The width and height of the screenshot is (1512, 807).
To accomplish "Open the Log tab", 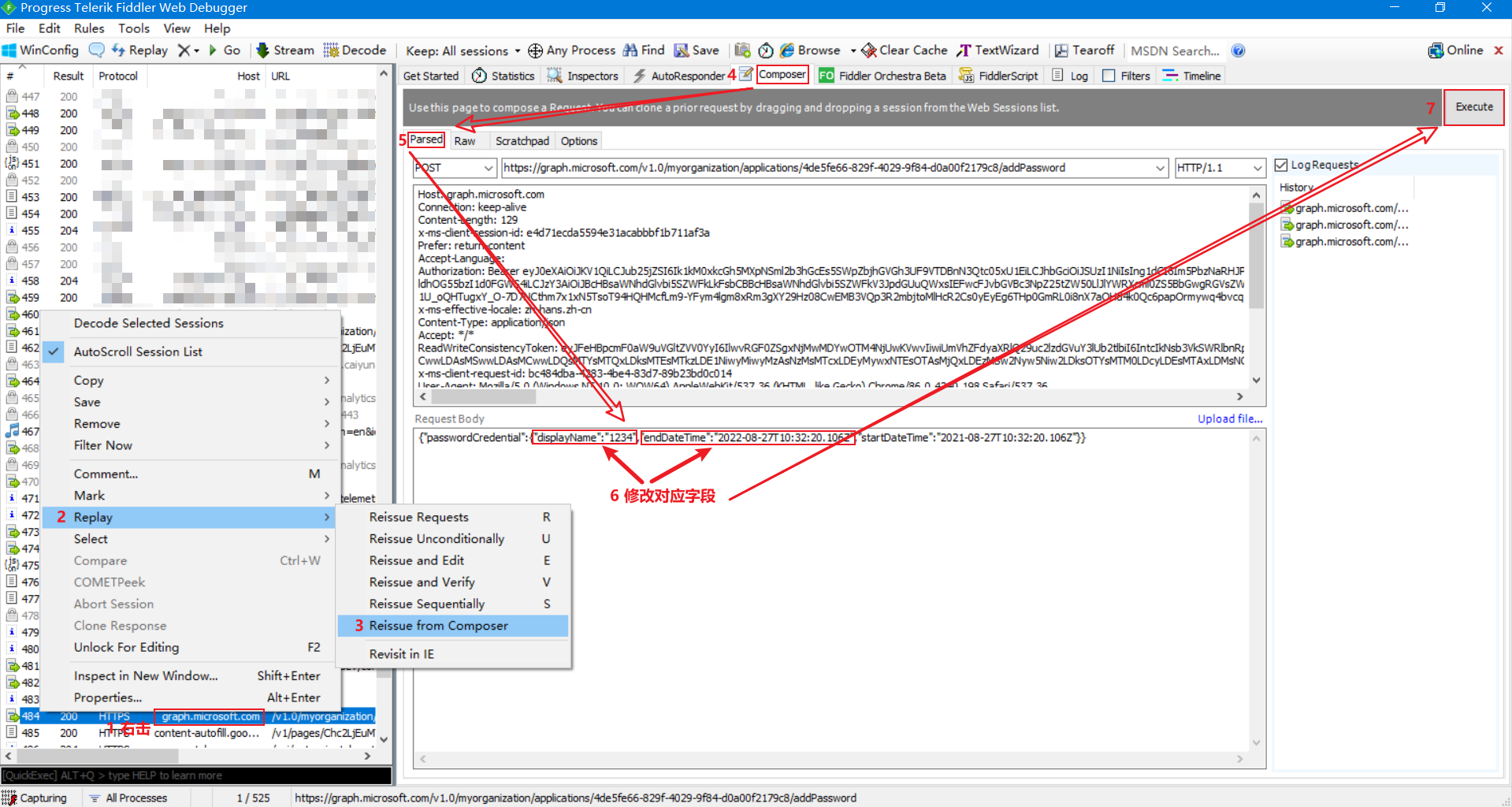I will (1071, 76).
